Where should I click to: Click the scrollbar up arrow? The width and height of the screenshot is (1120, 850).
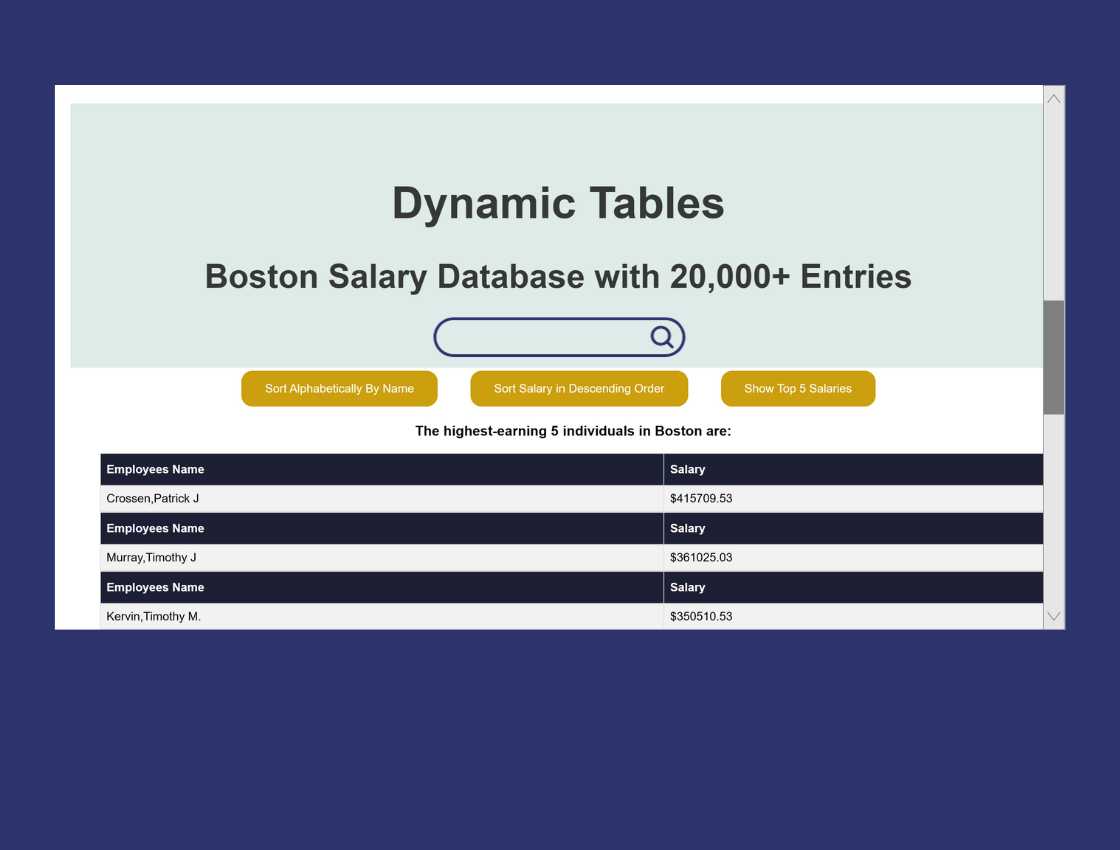[1053, 98]
